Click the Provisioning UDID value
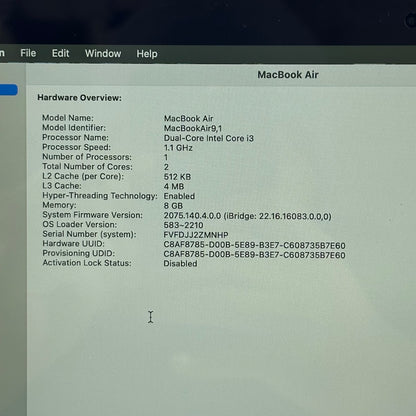This screenshot has height=416, width=416. (x=254, y=255)
